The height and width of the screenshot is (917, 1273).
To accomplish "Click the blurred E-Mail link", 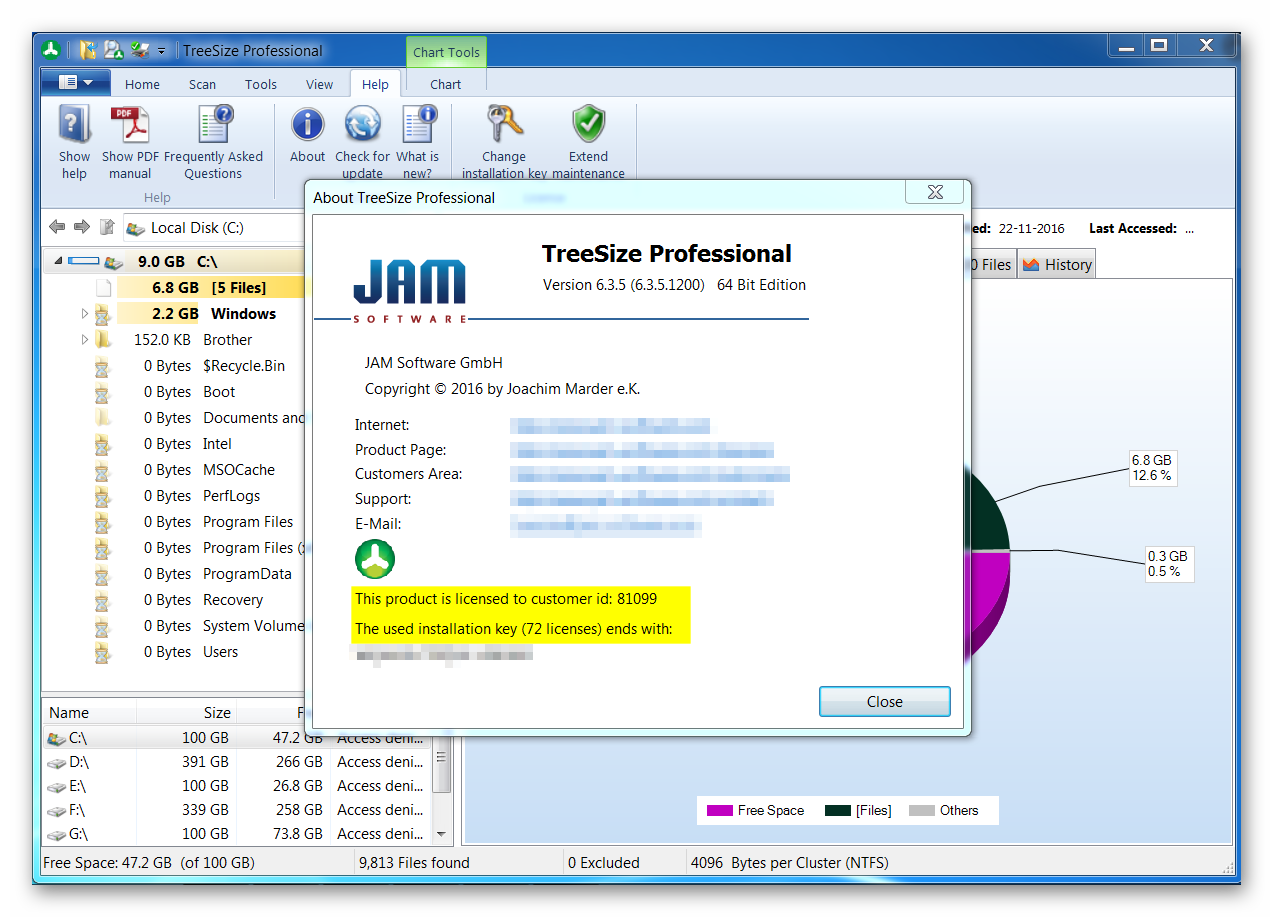I will tap(605, 524).
